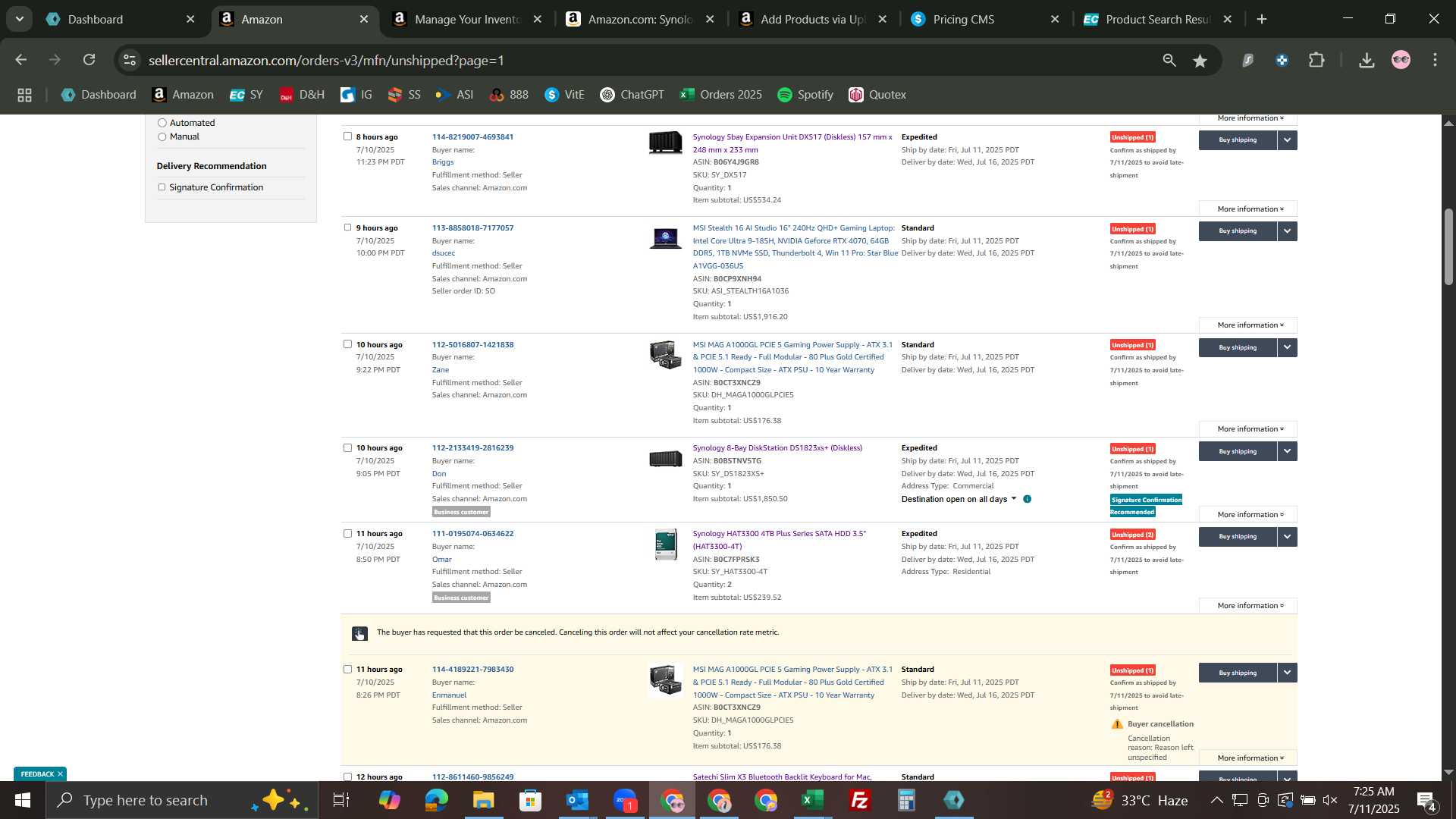Open buyer name link dsucec

[x=444, y=253]
